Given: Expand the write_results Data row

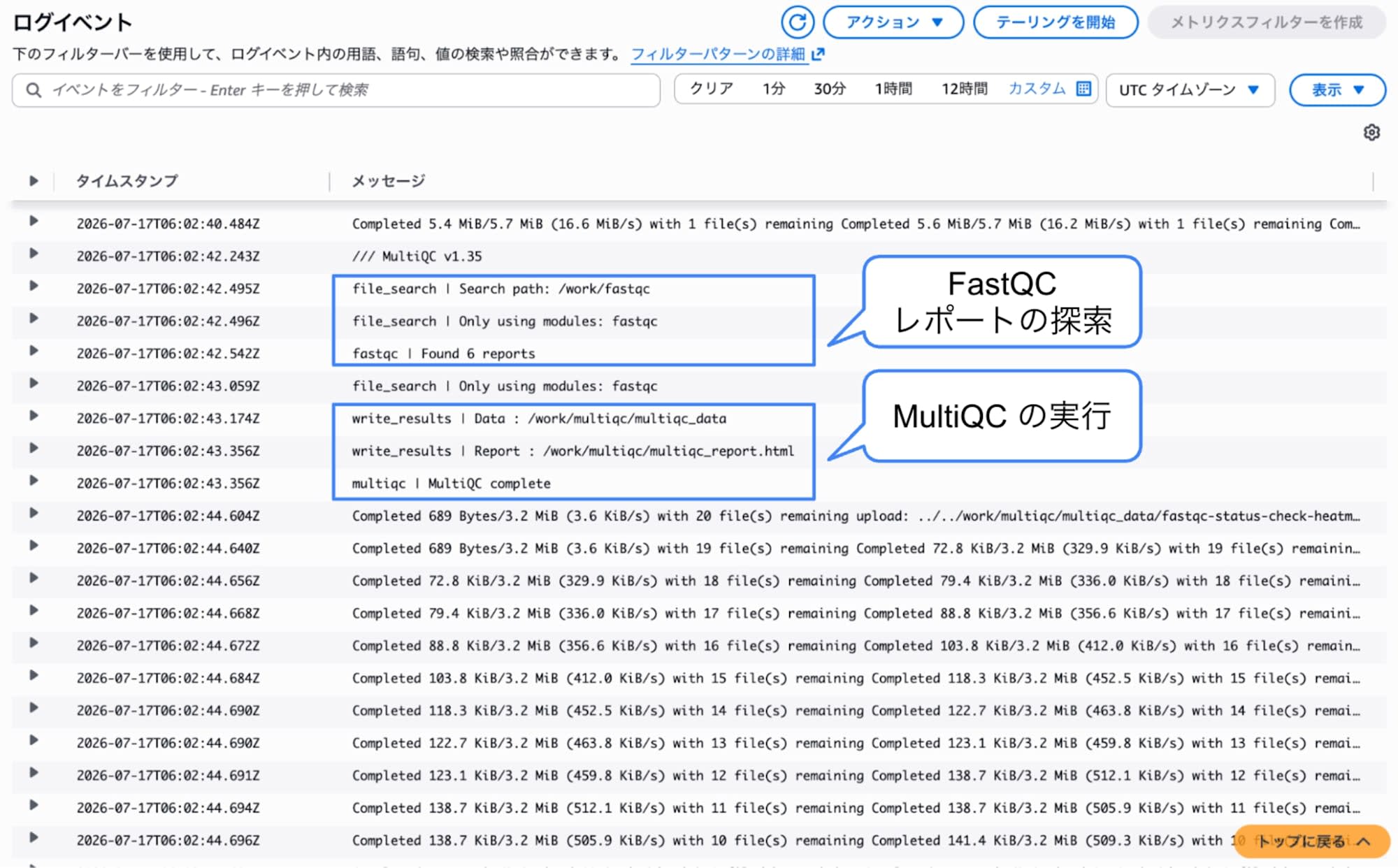Looking at the screenshot, I should [33, 416].
